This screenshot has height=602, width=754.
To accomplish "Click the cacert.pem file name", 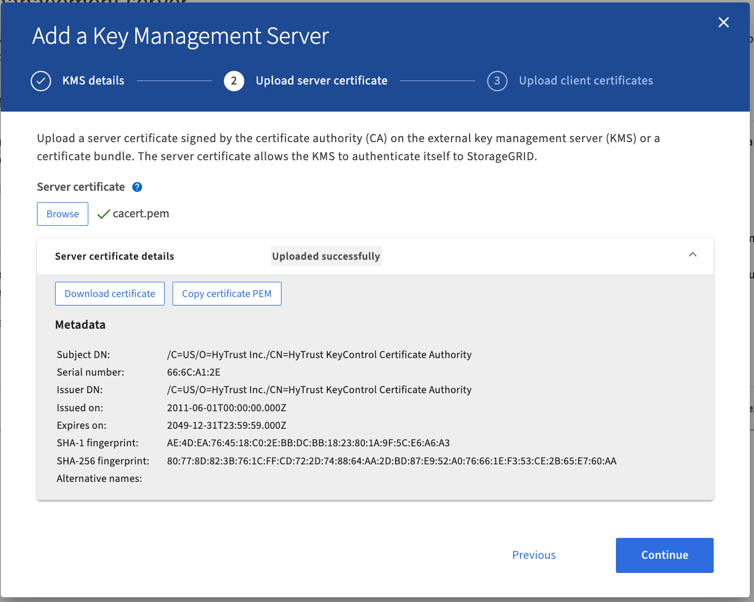I will click(x=141, y=214).
